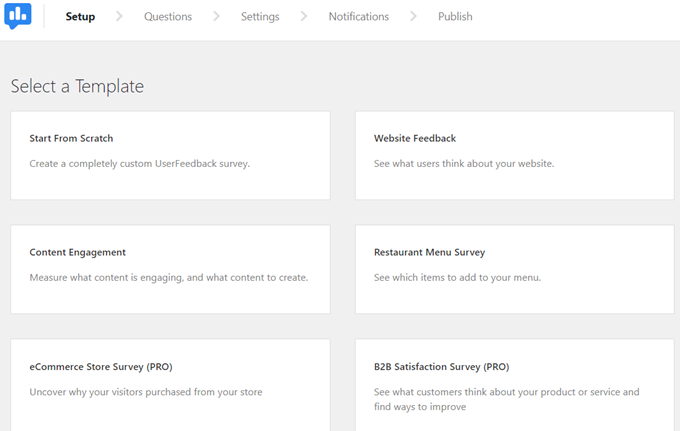This screenshot has height=431, width=680.
Task: Select the Website Feedback template
Action: pyautogui.click(x=514, y=155)
